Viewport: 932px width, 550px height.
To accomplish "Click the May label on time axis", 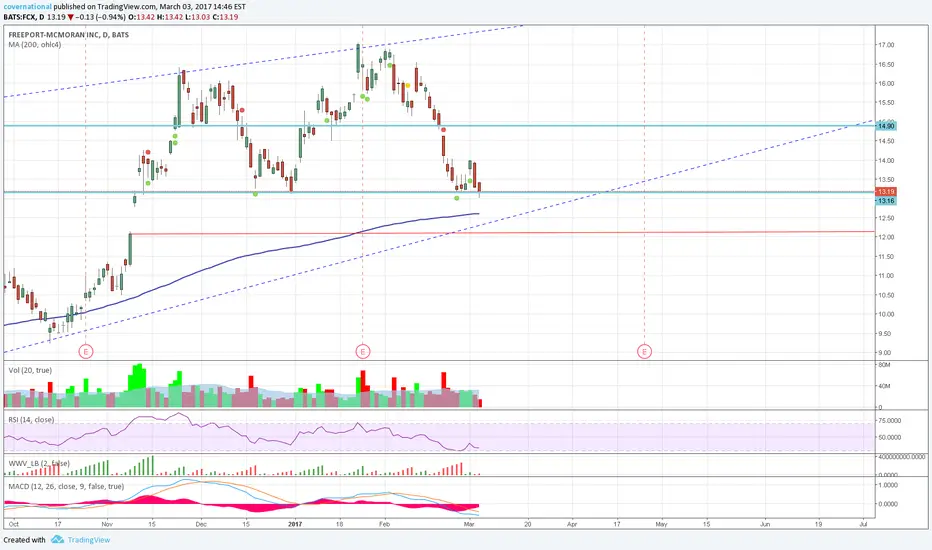I will pos(661,524).
